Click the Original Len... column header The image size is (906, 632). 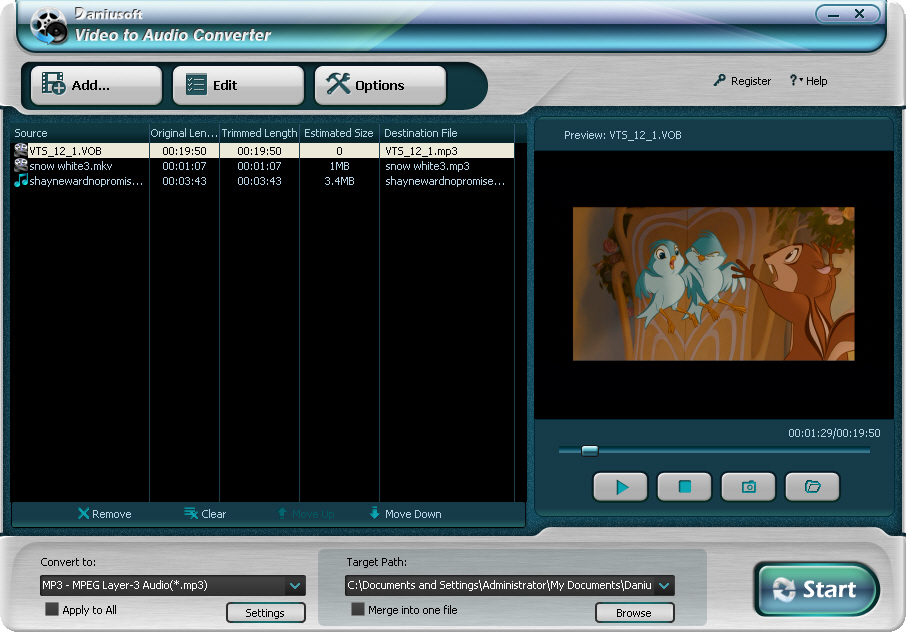[184, 133]
